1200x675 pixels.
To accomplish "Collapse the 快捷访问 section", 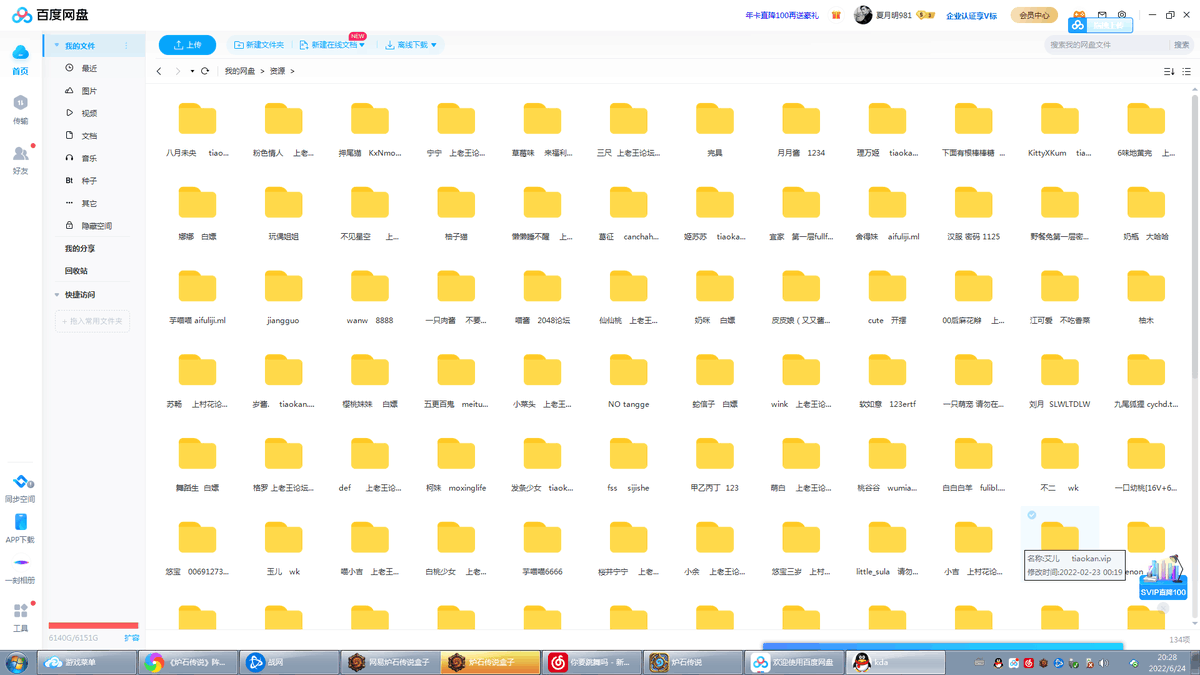I will (57, 295).
